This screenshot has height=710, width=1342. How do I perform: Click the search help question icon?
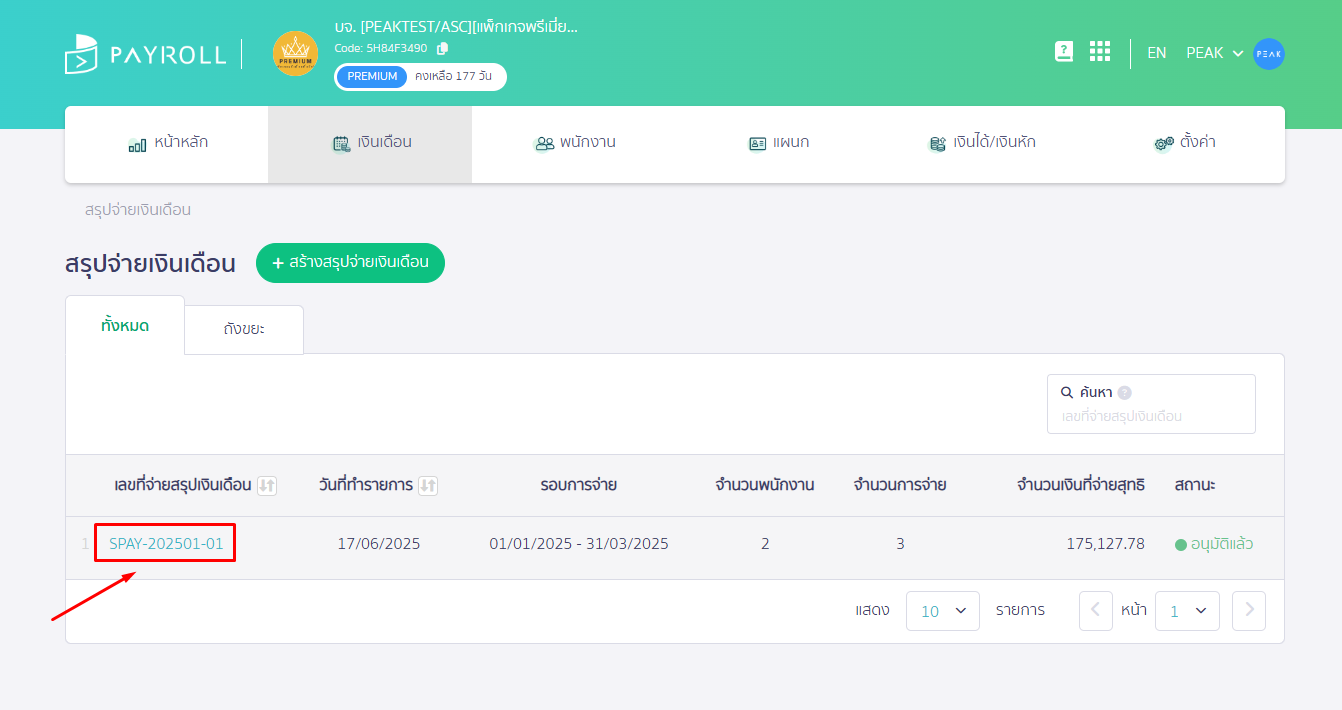[1125, 393]
